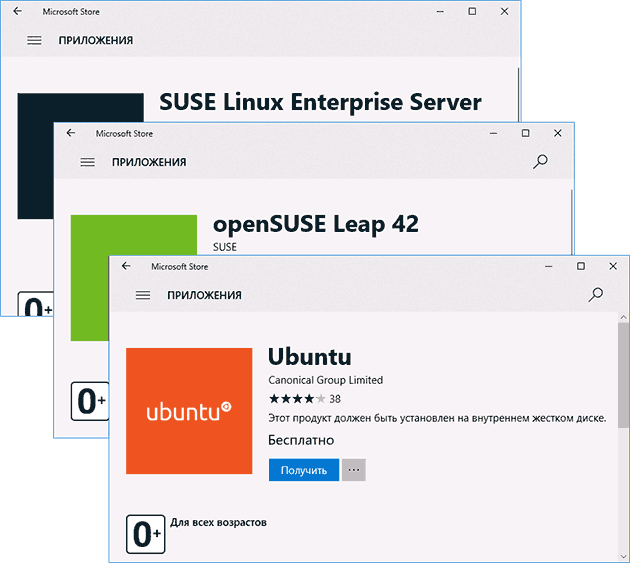The image size is (630, 563).
Task: Close the SUSE Enterprise Server Store window
Action: (x=504, y=11)
